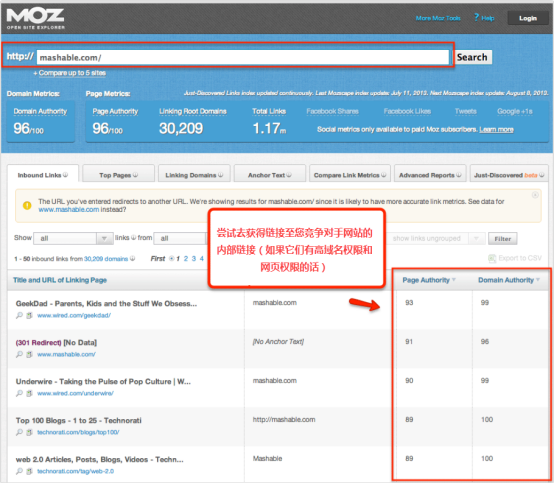554x483 pixels.
Task: Click info icon on Compare Link Metrics tab
Action: [x=383, y=175]
